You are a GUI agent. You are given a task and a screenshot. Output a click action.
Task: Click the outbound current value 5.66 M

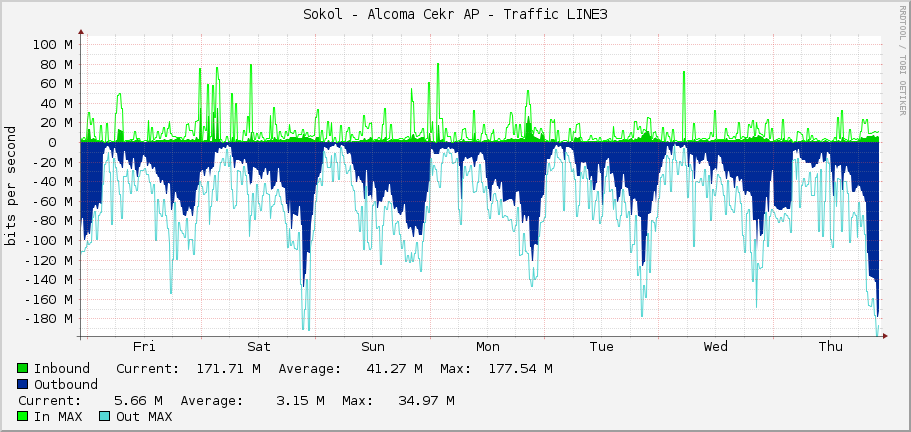tap(139, 401)
